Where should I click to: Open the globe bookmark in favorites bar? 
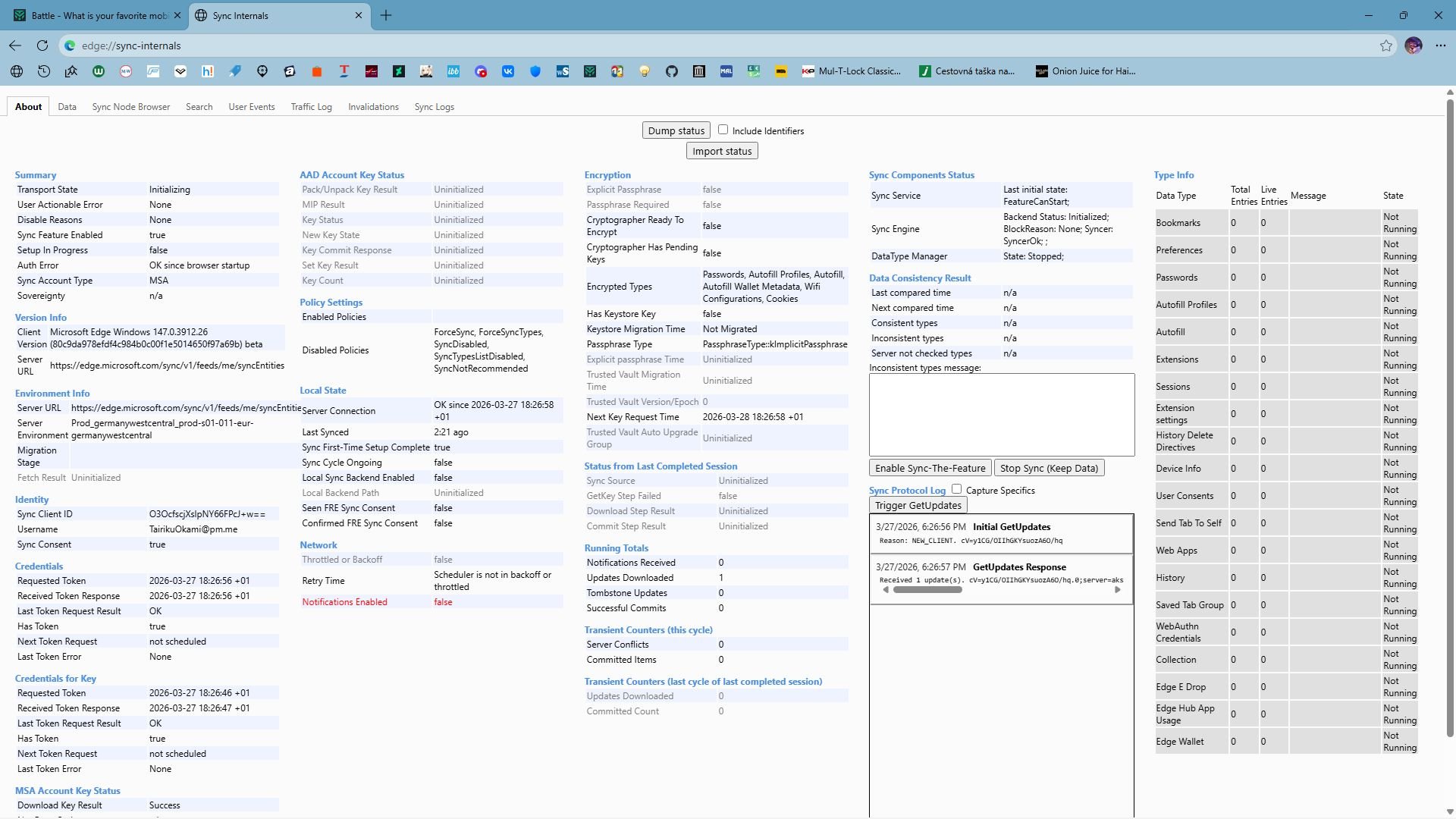click(17, 71)
